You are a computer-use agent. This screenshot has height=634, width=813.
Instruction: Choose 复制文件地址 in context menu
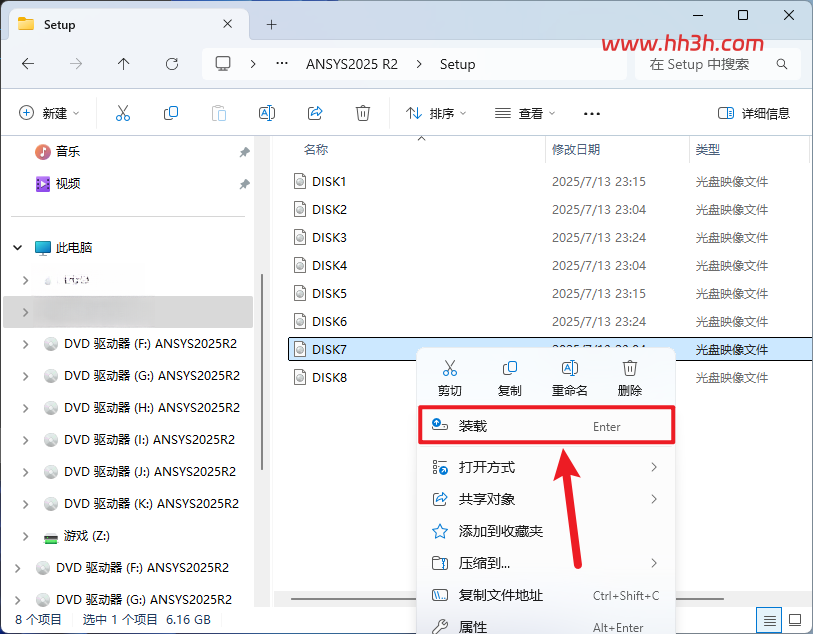tap(546, 595)
